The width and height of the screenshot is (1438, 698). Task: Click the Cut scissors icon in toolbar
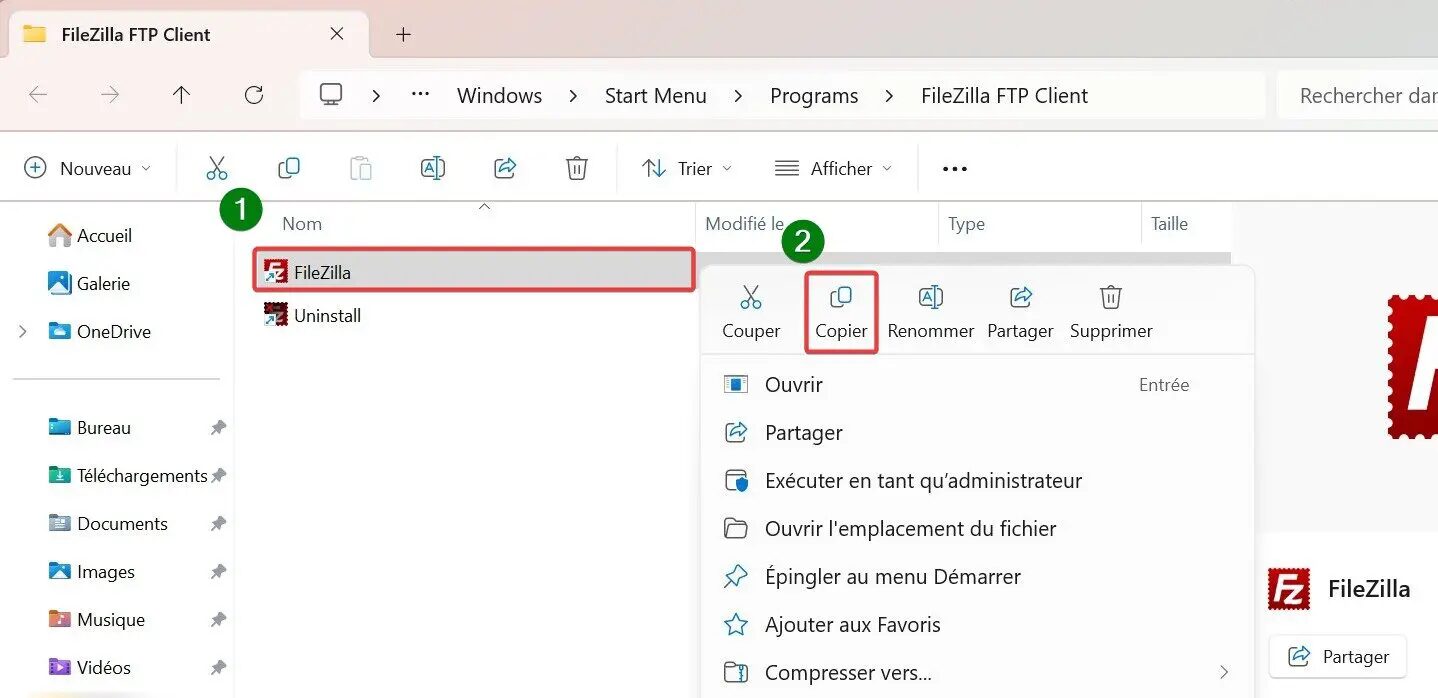(217, 168)
